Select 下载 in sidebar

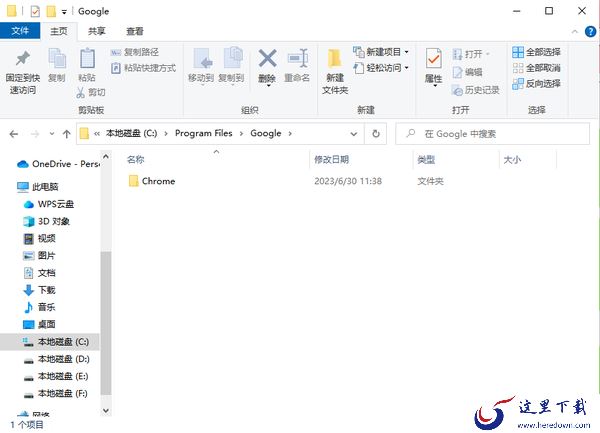tap(39, 290)
